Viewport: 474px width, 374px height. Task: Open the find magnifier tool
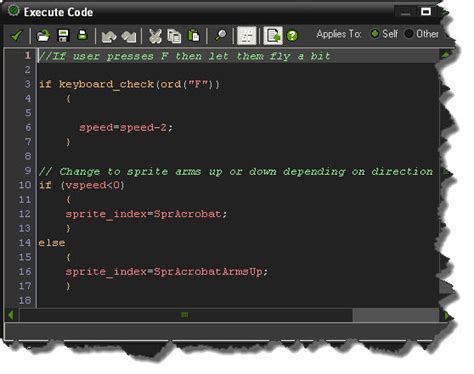point(220,35)
